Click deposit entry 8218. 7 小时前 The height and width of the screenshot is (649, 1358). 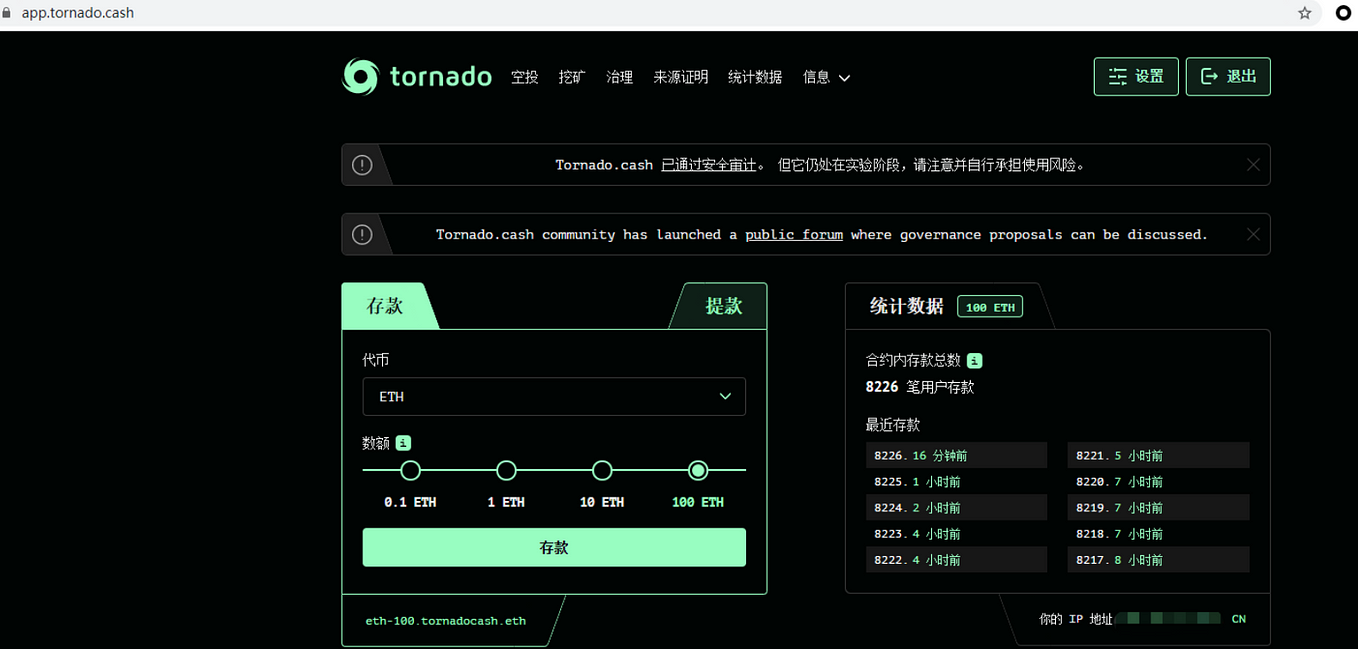[x=1158, y=534]
